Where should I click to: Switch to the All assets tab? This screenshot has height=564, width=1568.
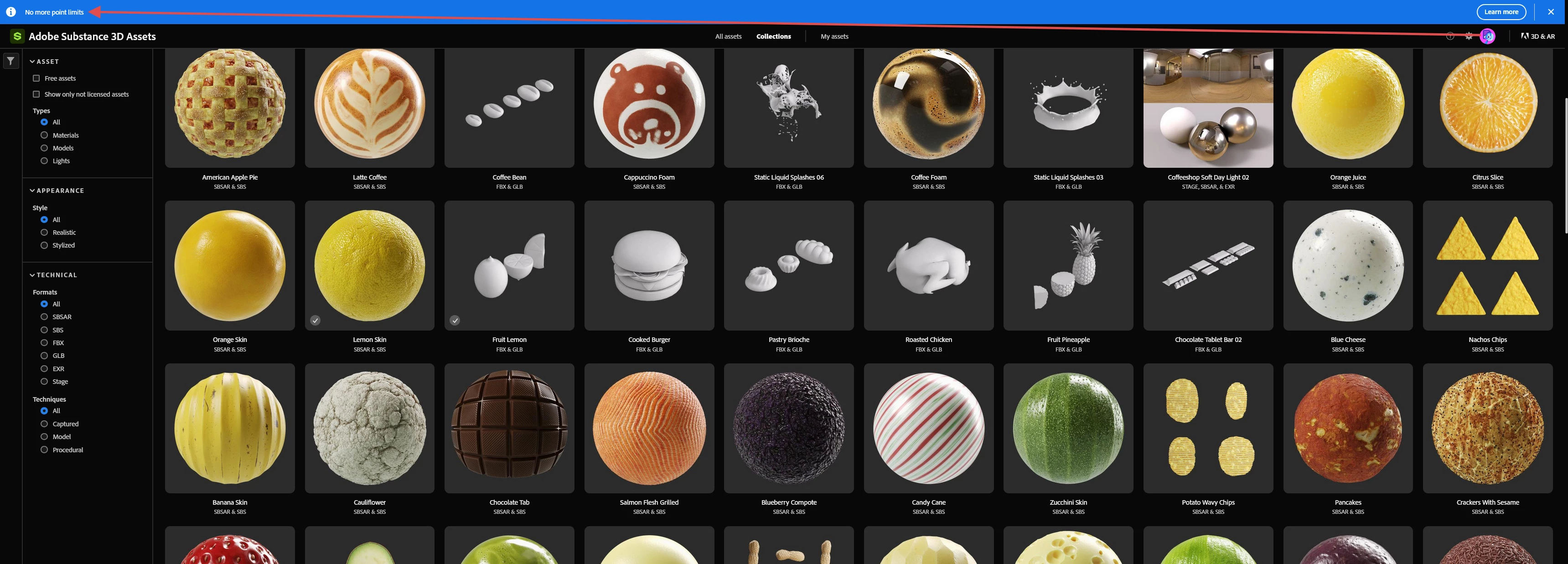728,36
